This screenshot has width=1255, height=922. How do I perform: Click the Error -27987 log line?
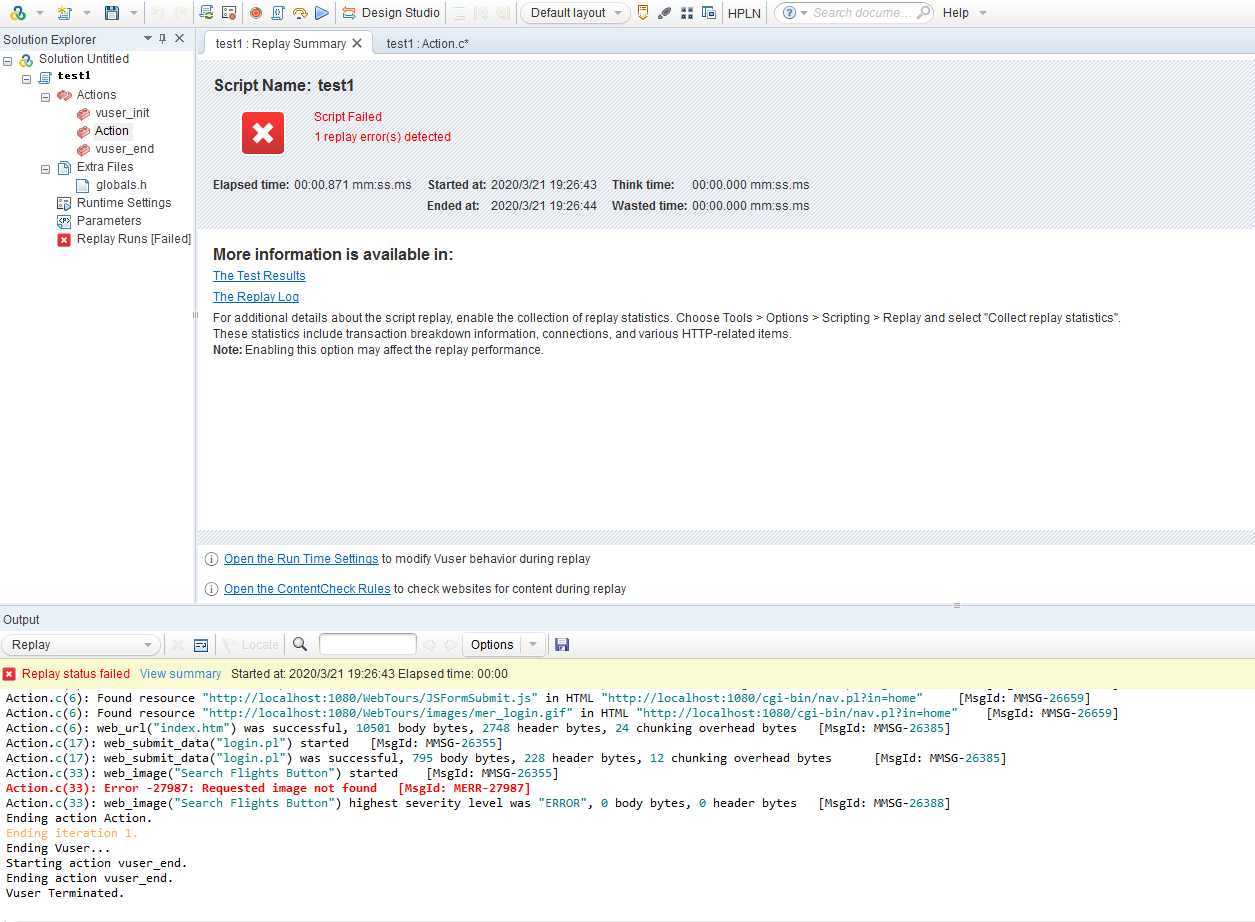pyautogui.click(x=268, y=788)
